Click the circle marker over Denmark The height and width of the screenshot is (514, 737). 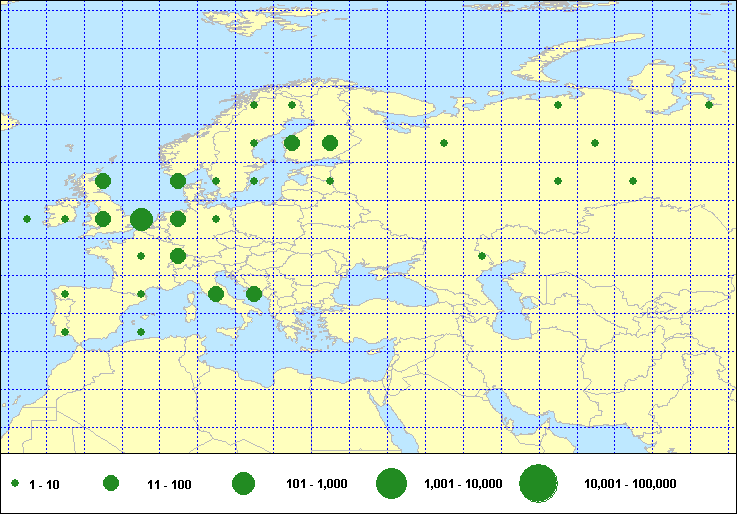coord(178,181)
